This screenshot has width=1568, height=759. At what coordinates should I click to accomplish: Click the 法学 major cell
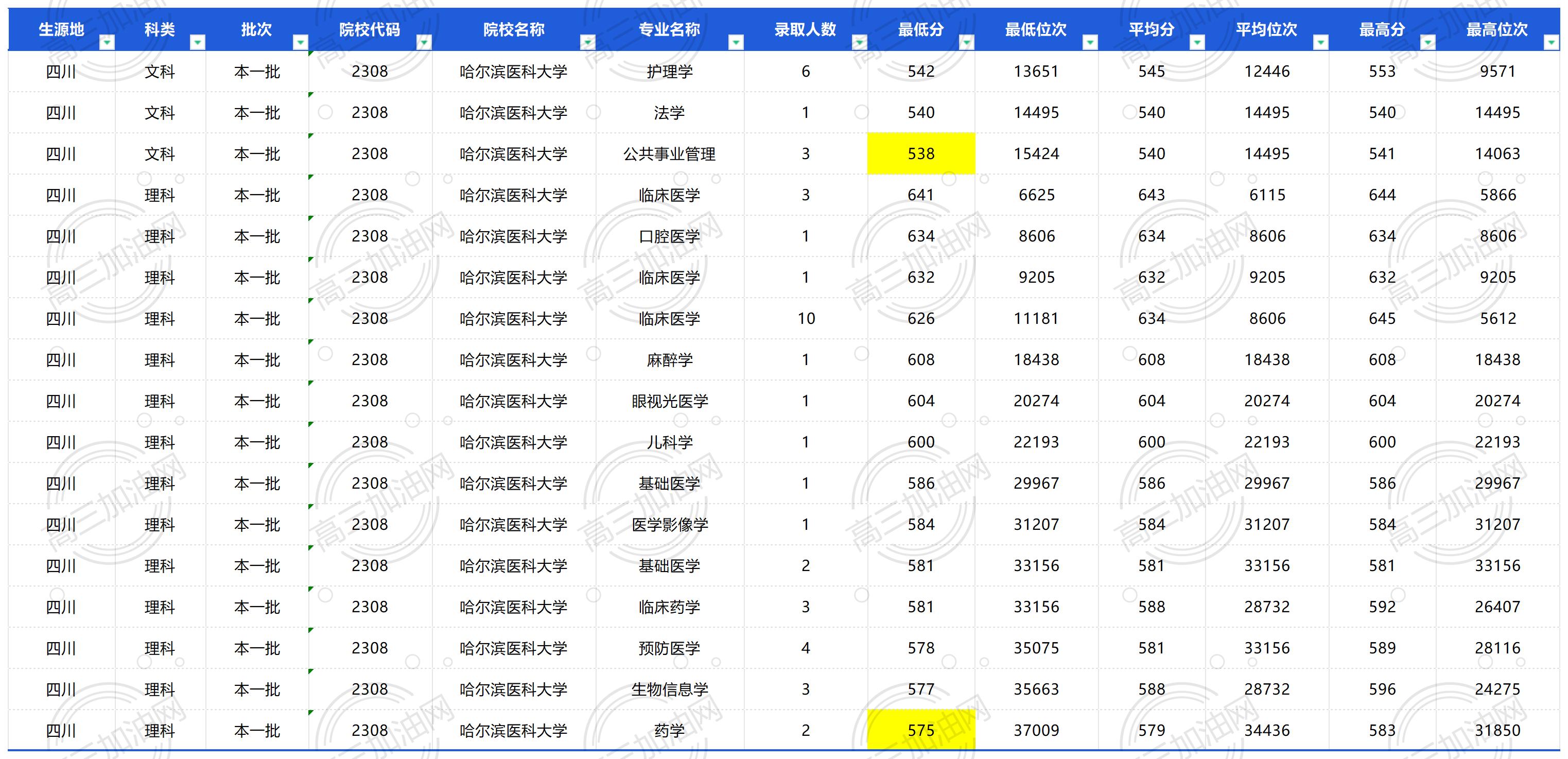point(670,113)
